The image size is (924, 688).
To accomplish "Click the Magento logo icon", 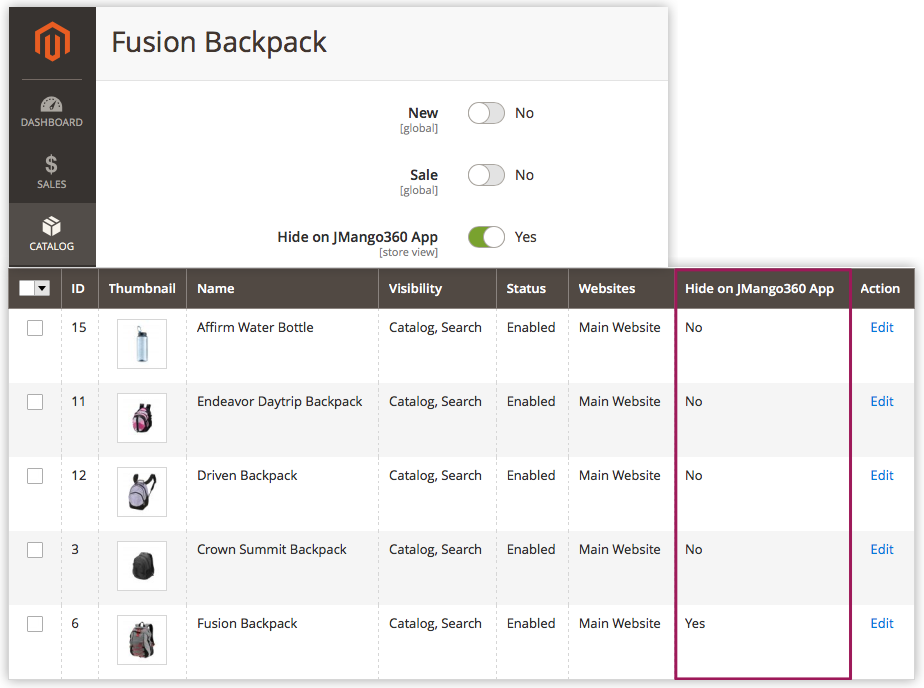I will point(52,41).
